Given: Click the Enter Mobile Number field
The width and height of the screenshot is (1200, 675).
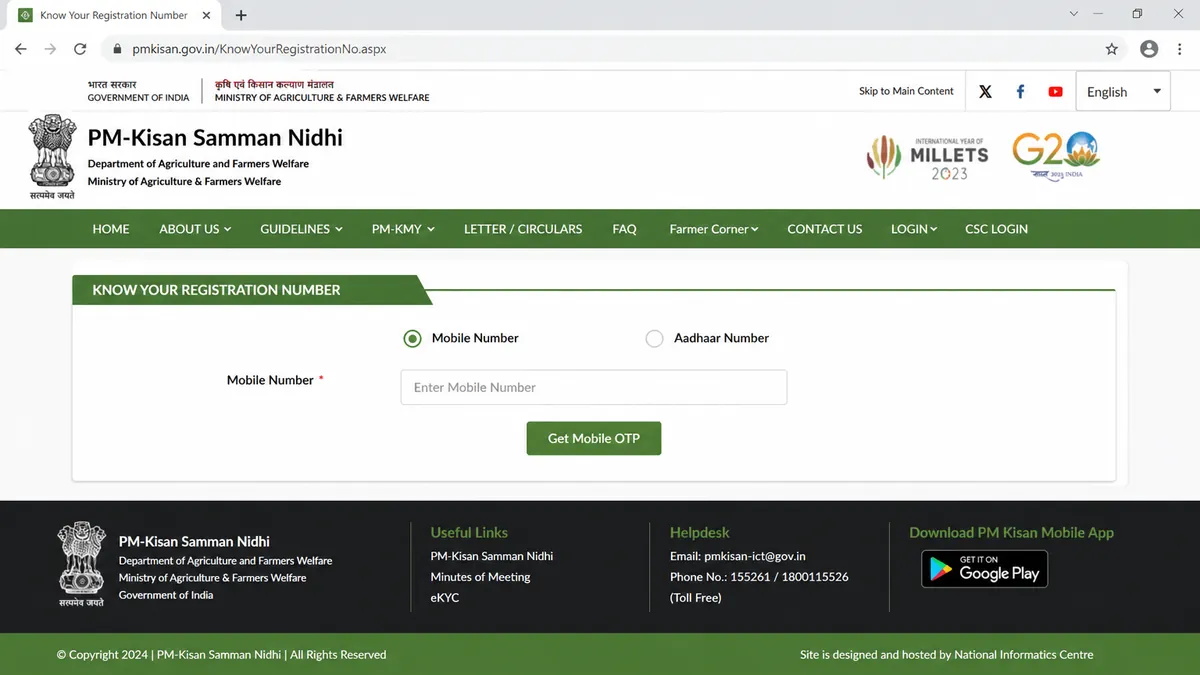Looking at the screenshot, I should 594,387.
